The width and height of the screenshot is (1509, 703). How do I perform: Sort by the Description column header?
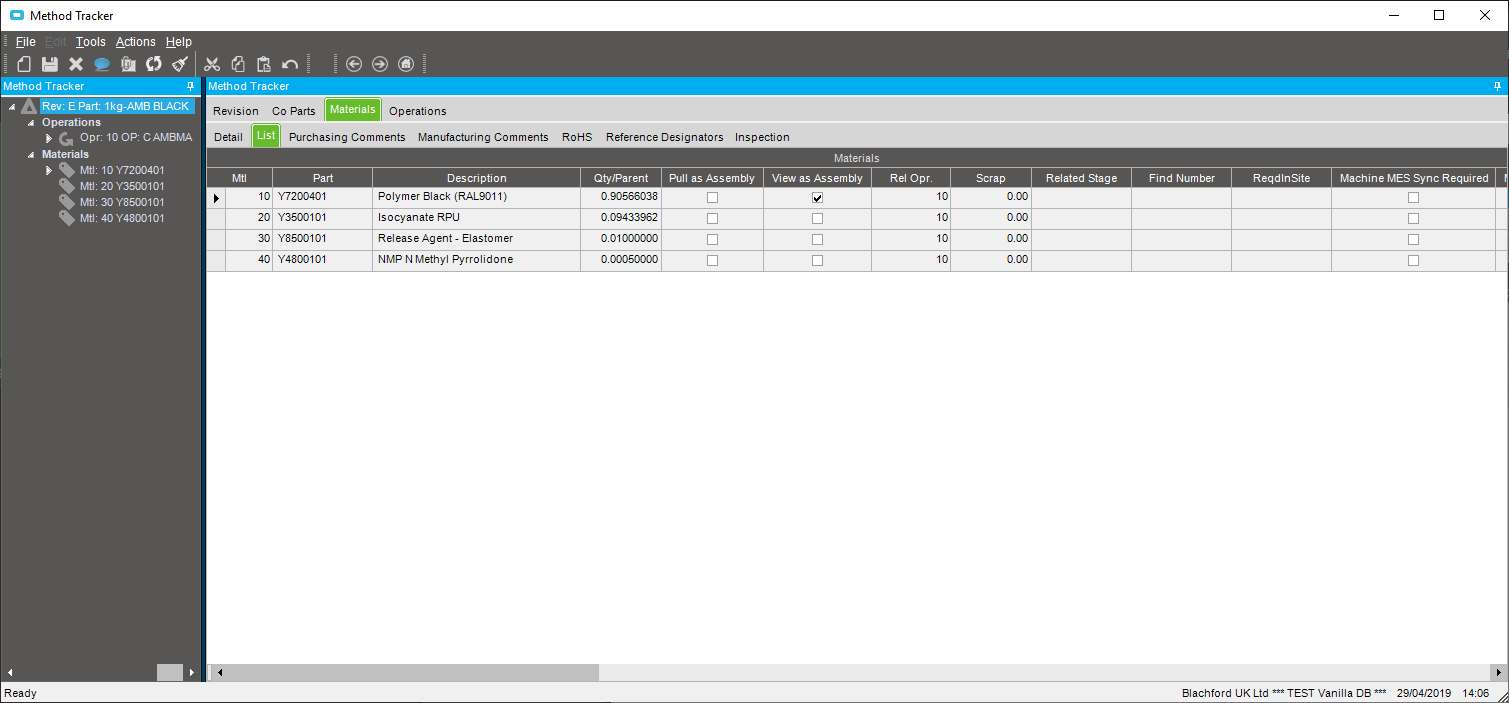477,178
